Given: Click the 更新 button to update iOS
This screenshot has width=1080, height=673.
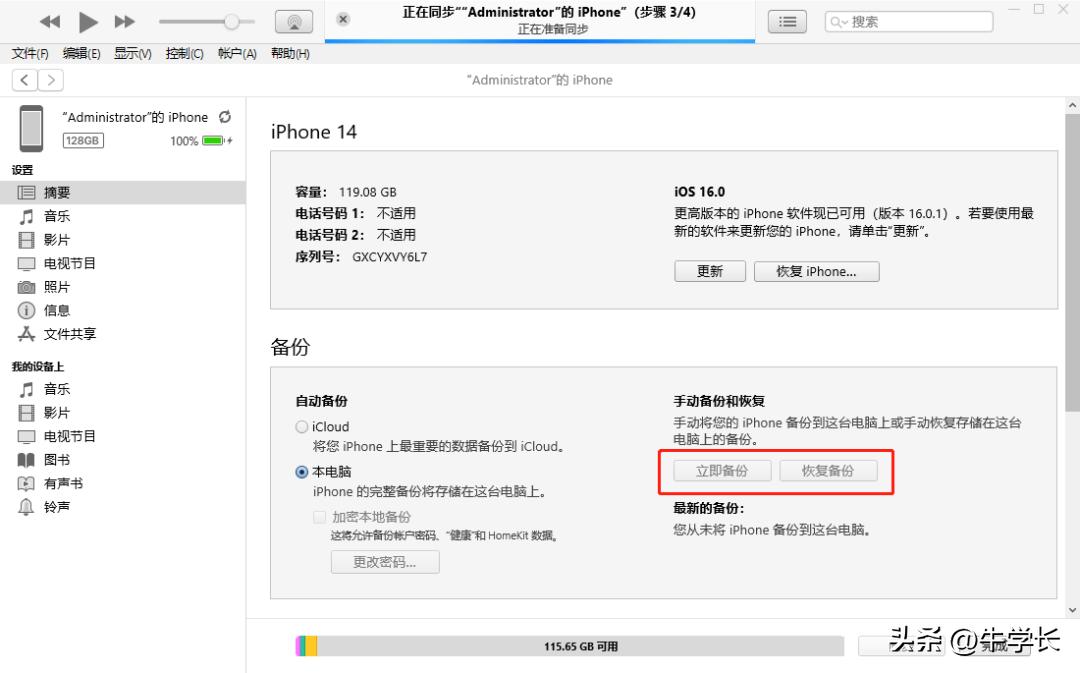Looking at the screenshot, I should (710, 271).
